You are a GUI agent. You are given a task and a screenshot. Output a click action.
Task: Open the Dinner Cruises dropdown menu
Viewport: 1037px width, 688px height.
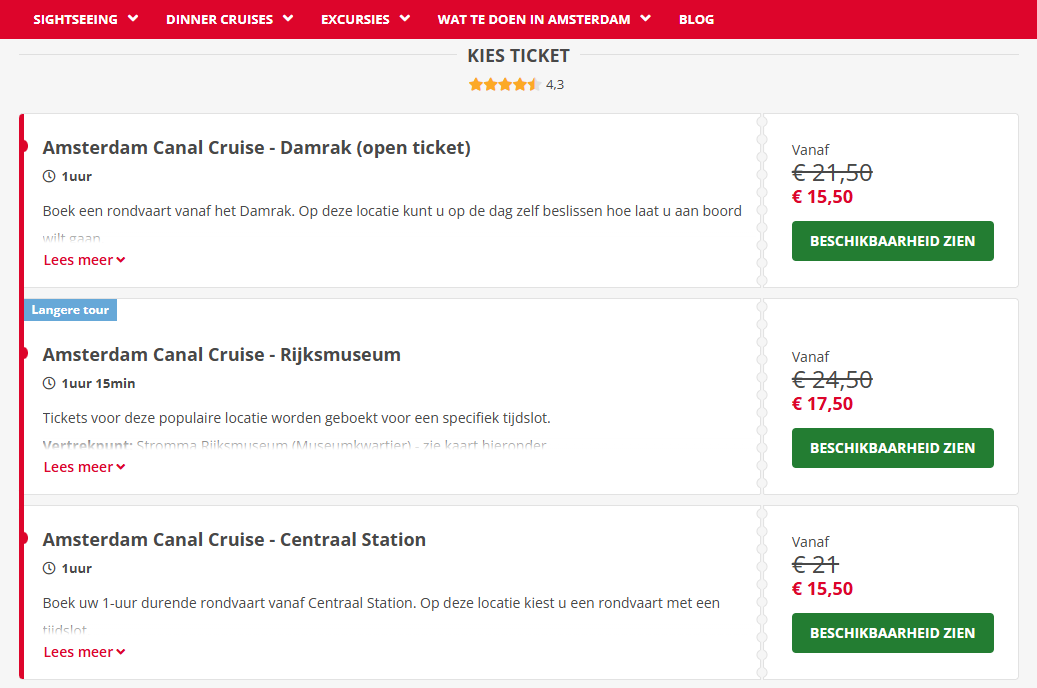click(x=229, y=19)
